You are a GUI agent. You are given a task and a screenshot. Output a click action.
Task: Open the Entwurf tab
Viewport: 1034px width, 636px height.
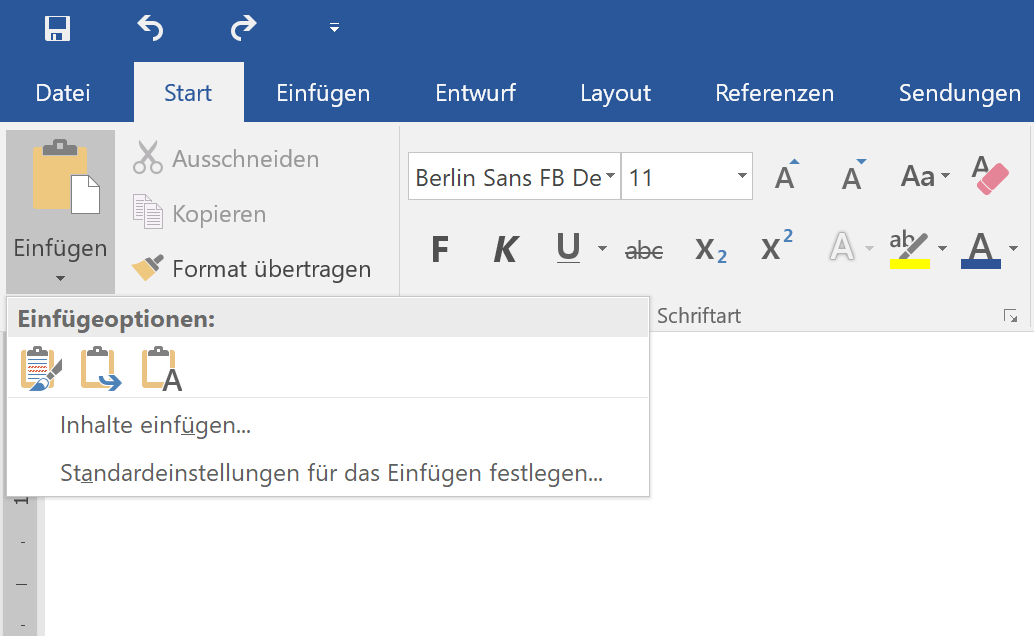pos(475,93)
